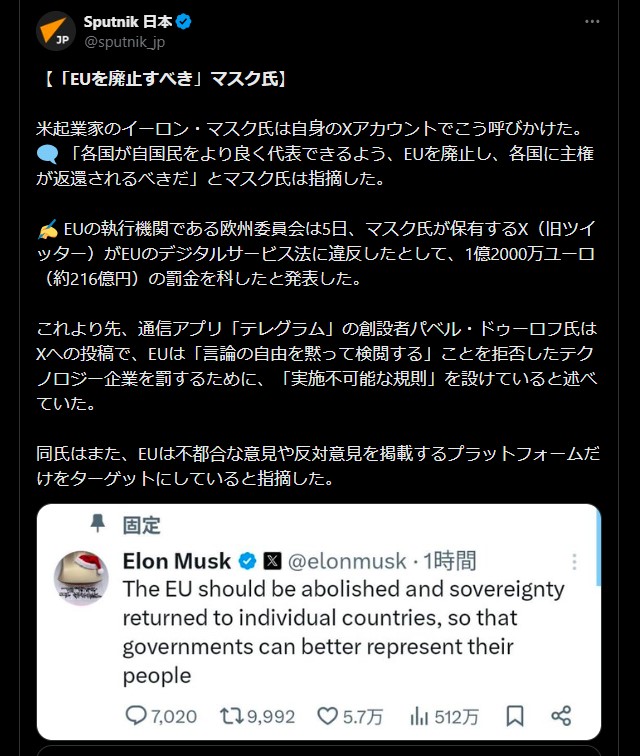Viewport: 640px width, 756px height.
Task: Open the Sputnik 日本 profile avatar
Action: [56, 31]
